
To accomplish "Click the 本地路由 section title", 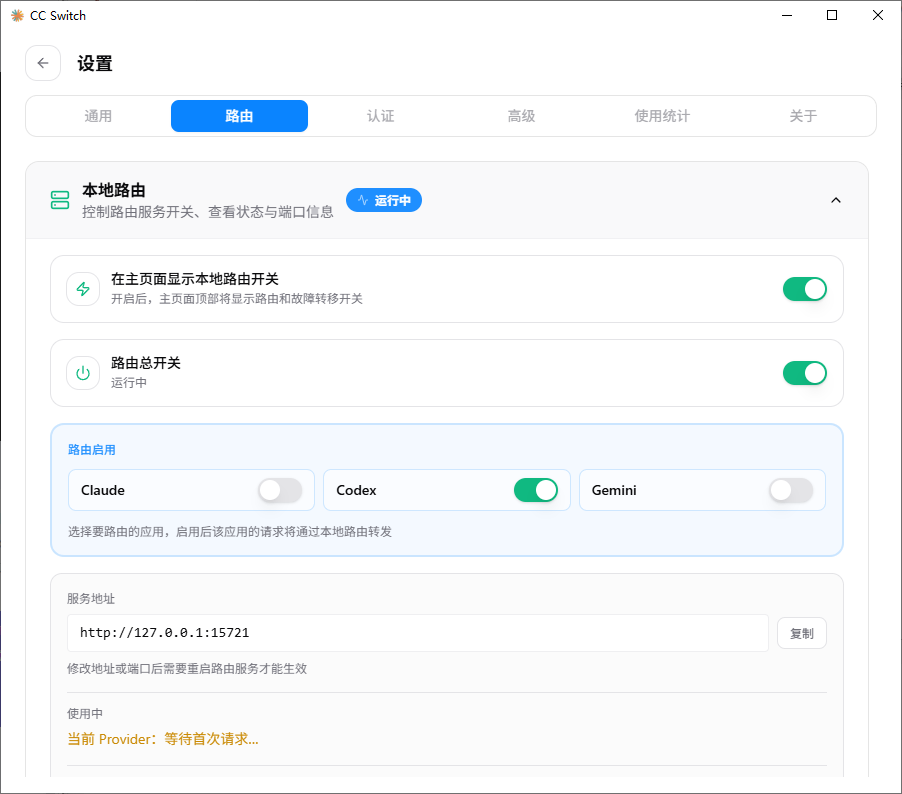I will (114, 190).
